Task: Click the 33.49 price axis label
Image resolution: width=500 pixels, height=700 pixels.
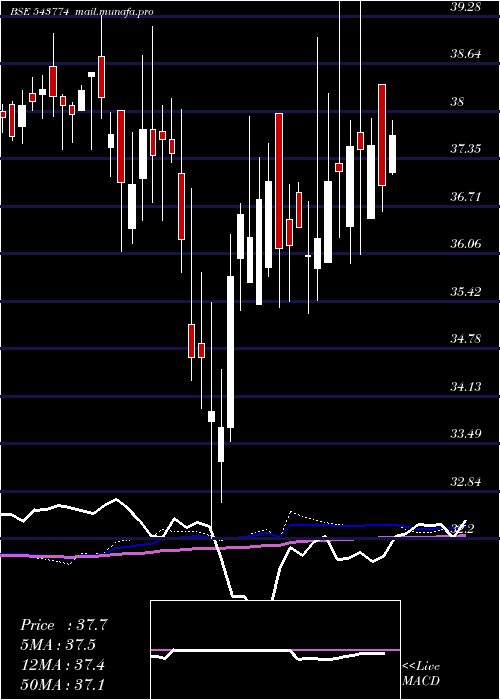Action: tap(466, 433)
